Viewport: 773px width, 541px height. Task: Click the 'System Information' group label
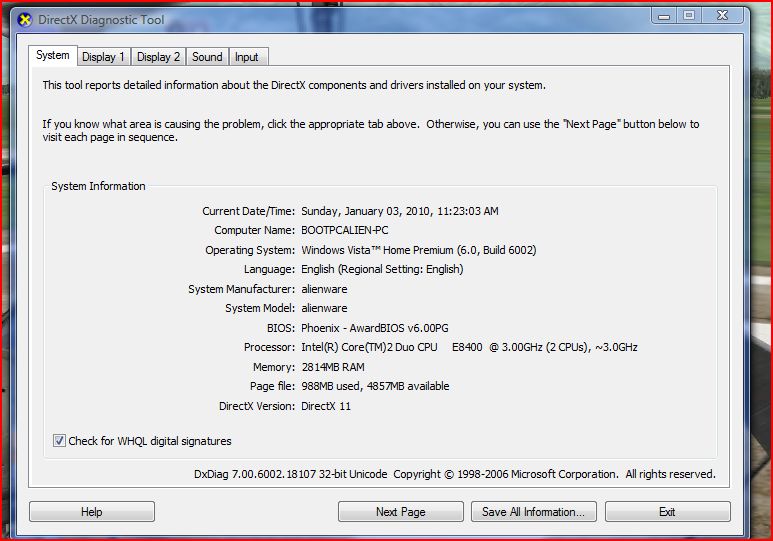coord(98,186)
